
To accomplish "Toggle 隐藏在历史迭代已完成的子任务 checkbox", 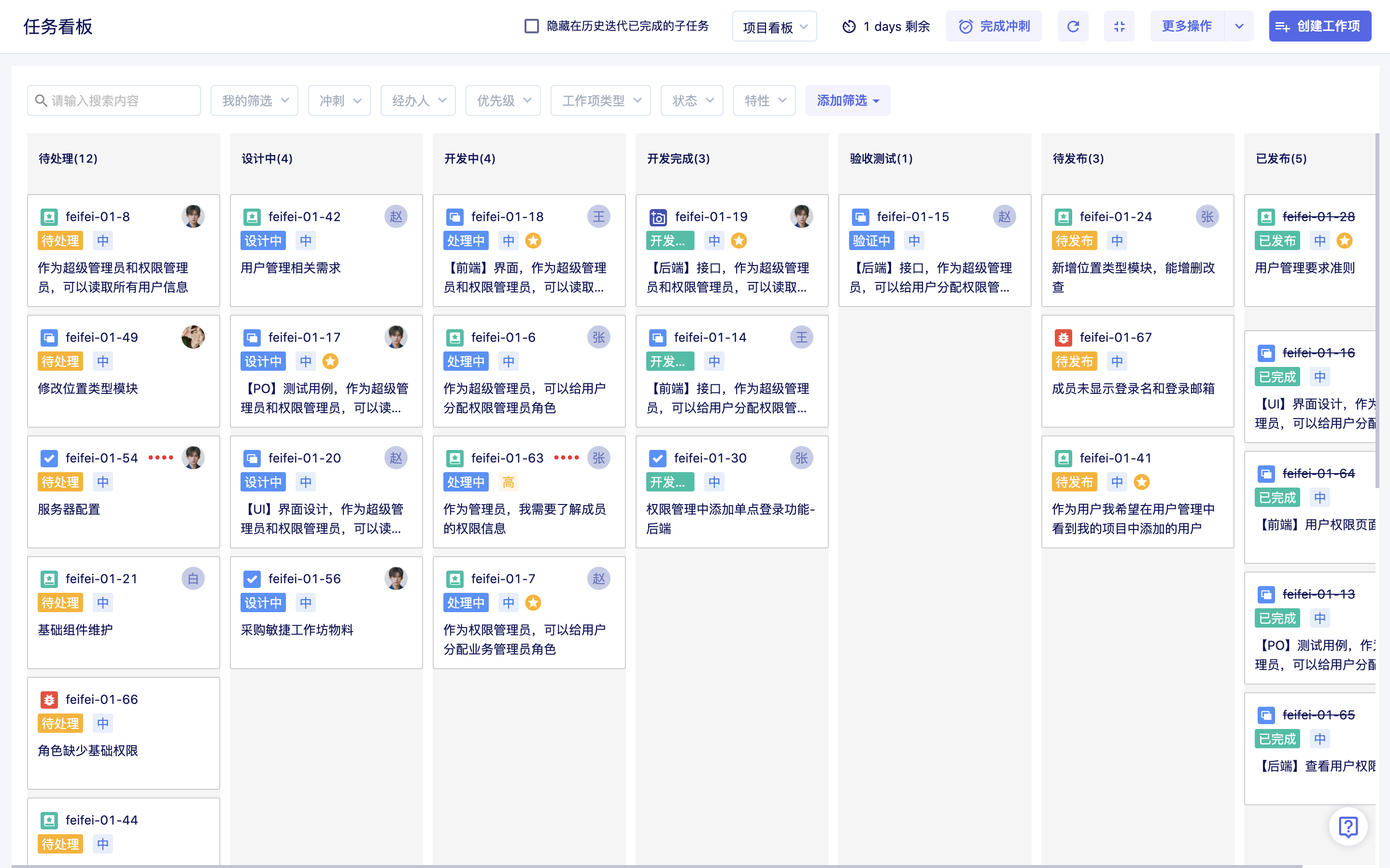I will coord(532,26).
